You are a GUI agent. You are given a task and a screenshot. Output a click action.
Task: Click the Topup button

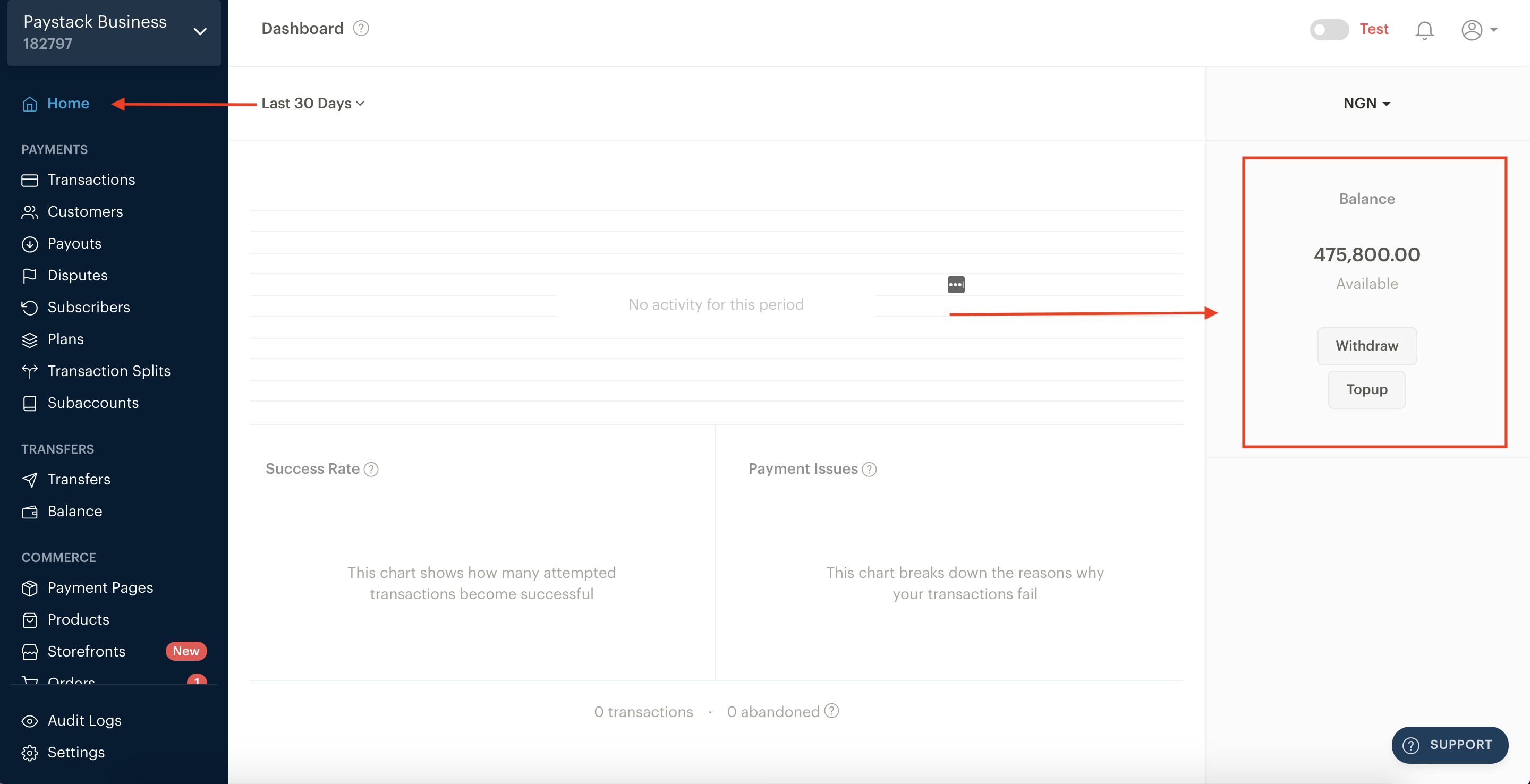[x=1367, y=389]
